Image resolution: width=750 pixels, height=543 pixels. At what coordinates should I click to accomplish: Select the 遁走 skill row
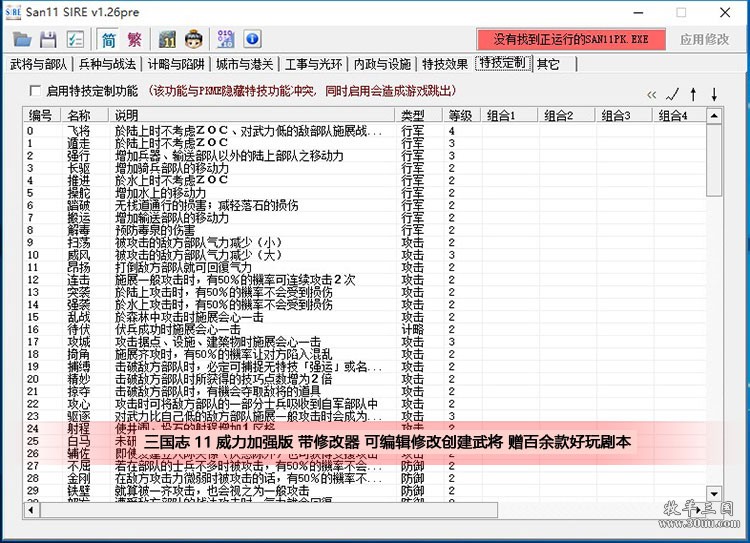tap(365, 144)
